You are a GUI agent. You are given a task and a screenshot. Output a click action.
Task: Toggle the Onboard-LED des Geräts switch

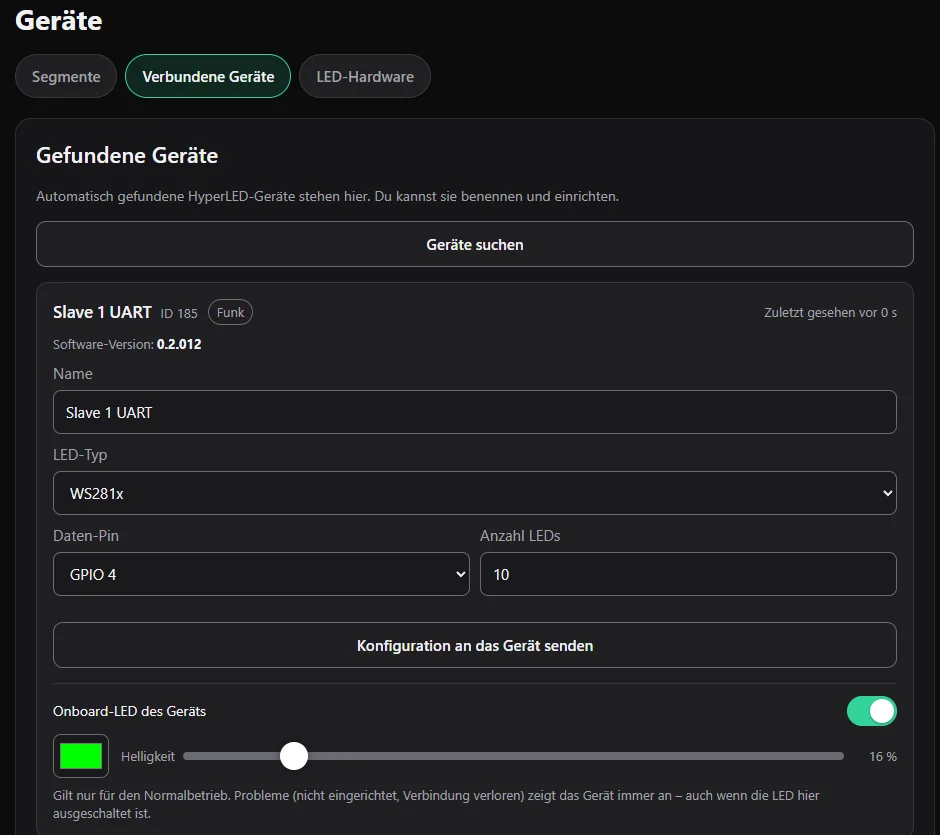[872, 711]
